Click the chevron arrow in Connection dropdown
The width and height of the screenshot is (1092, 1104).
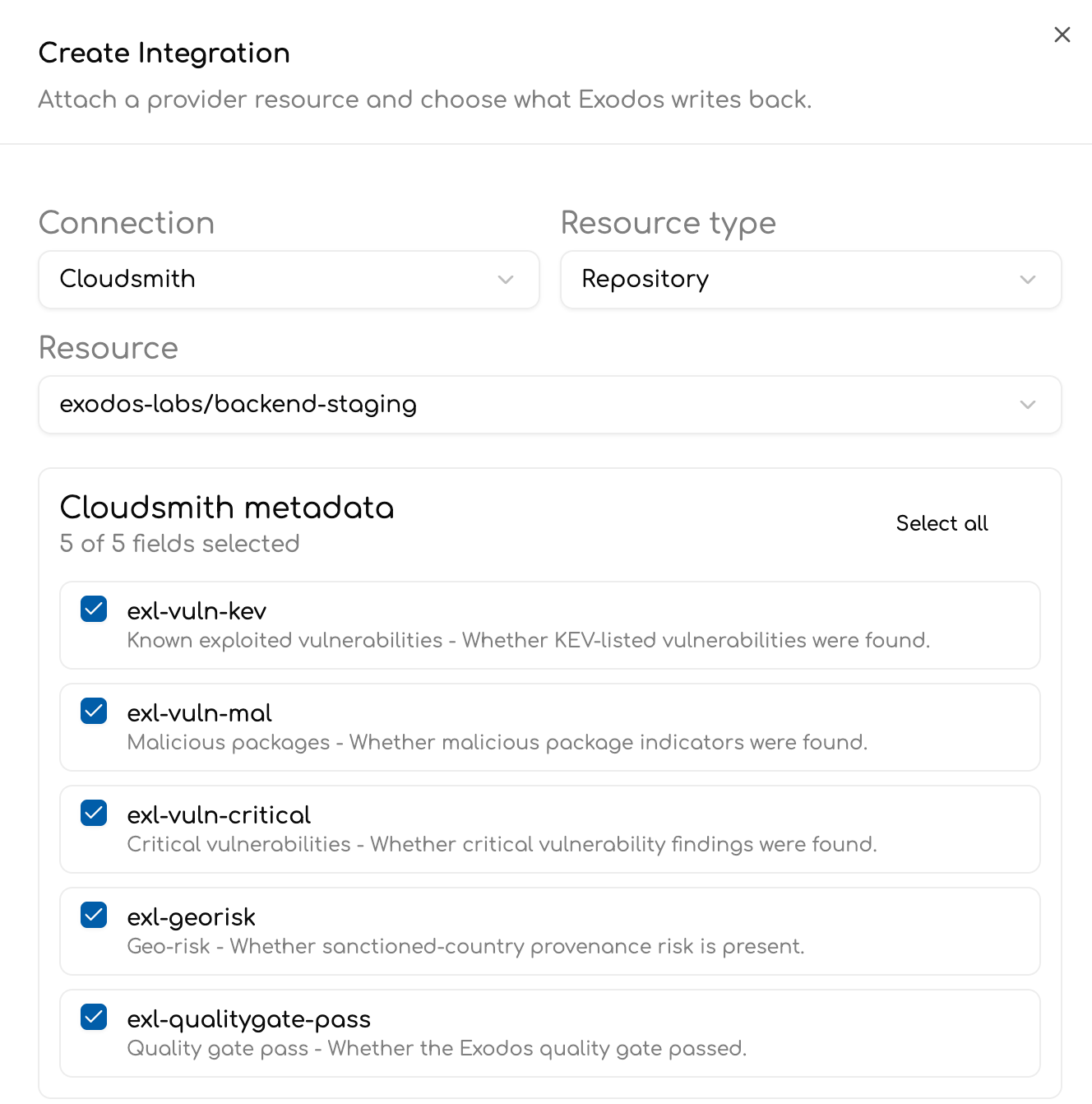[506, 280]
